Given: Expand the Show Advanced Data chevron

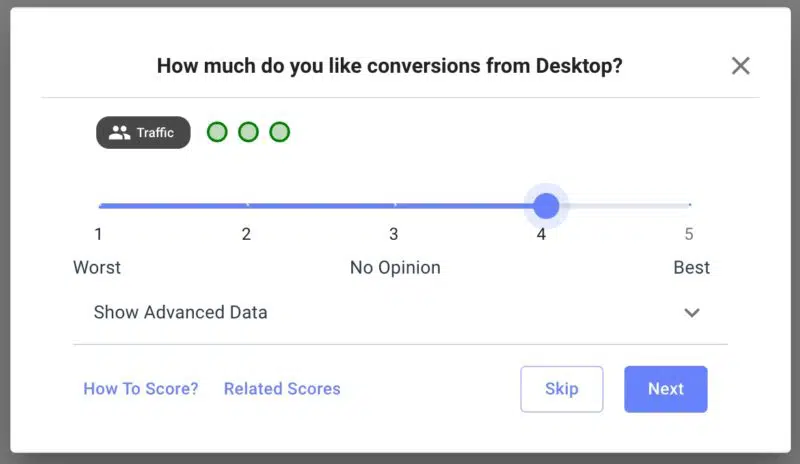Looking at the screenshot, I should [691, 313].
